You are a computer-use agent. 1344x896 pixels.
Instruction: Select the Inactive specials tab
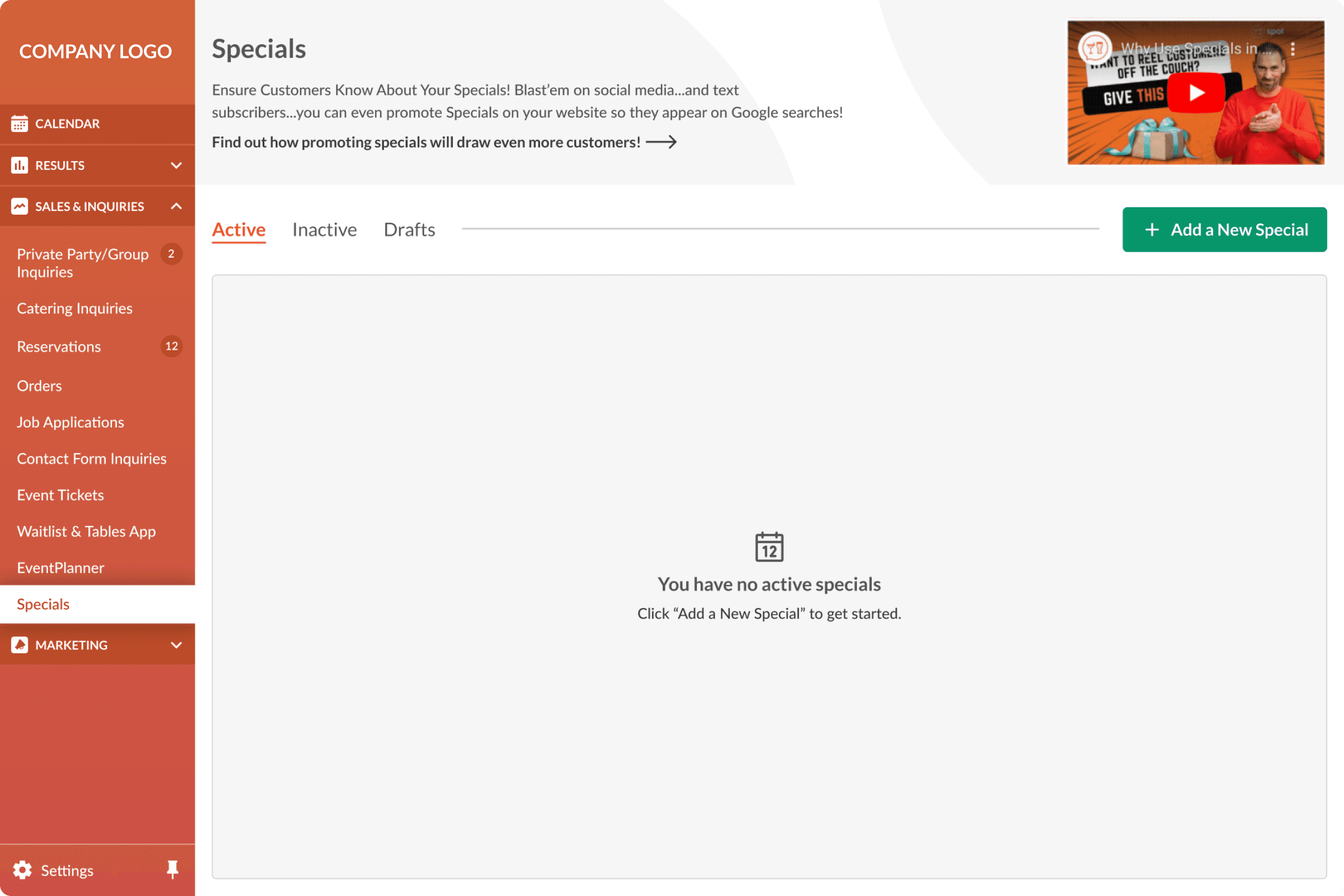tap(324, 229)
